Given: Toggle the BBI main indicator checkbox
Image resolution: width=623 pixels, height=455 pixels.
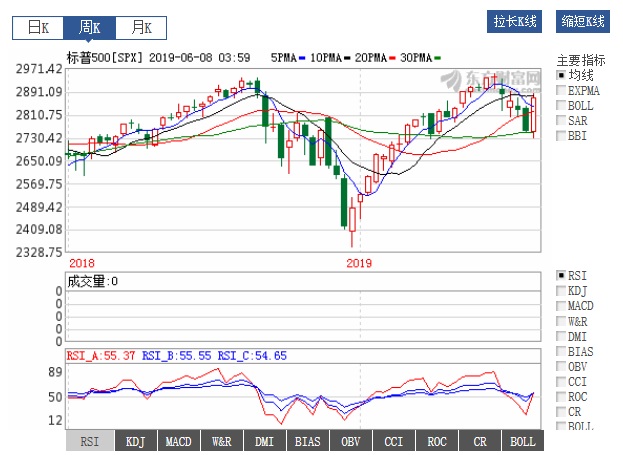Looking at the screenshot, I should click(562, 136).
